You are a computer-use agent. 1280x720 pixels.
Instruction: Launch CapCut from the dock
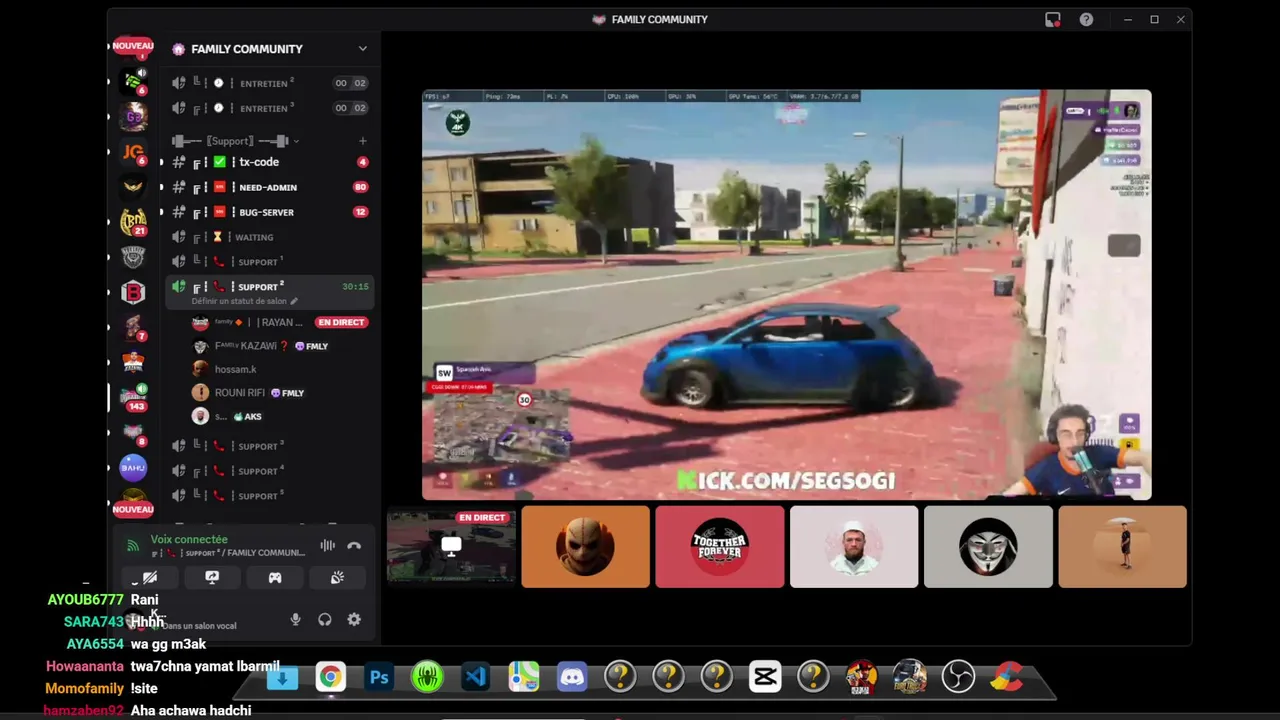(765, 678)
